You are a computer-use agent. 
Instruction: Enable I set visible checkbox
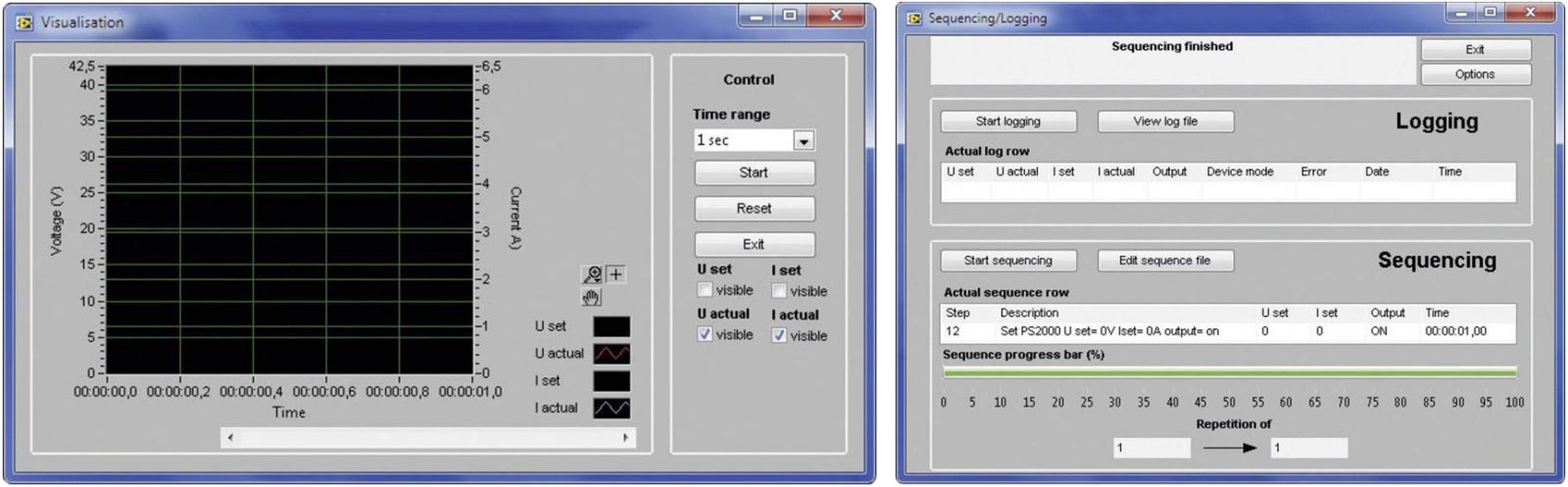coord(779,291)
